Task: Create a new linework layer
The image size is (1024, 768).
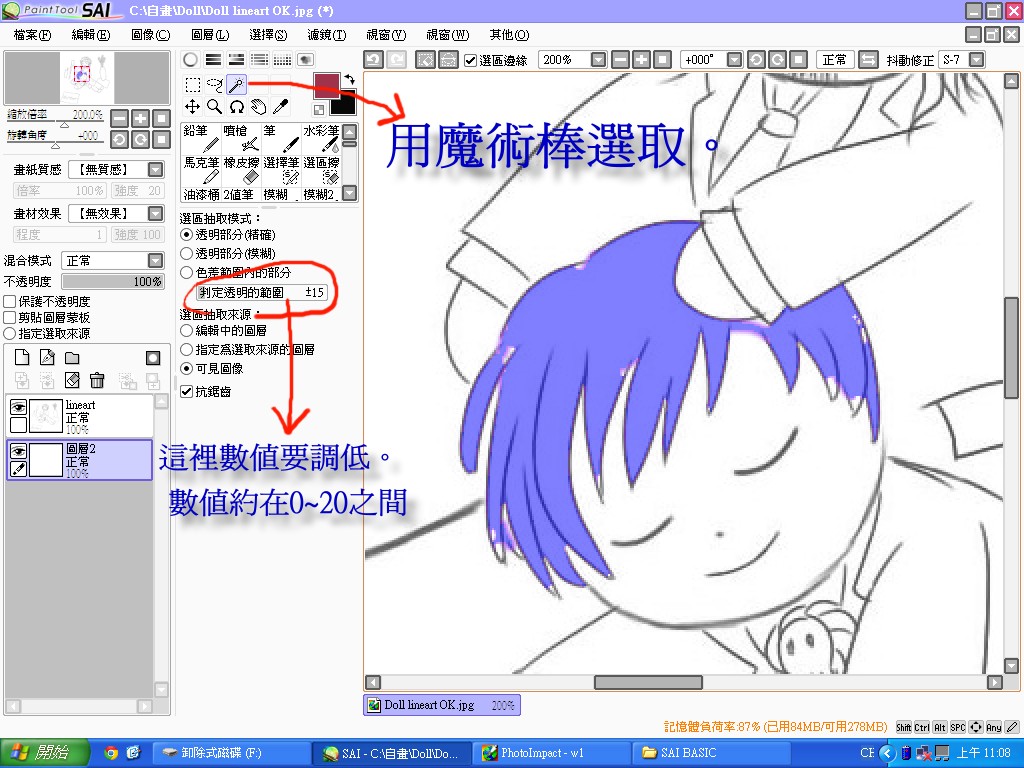Action: click(47, 357)
